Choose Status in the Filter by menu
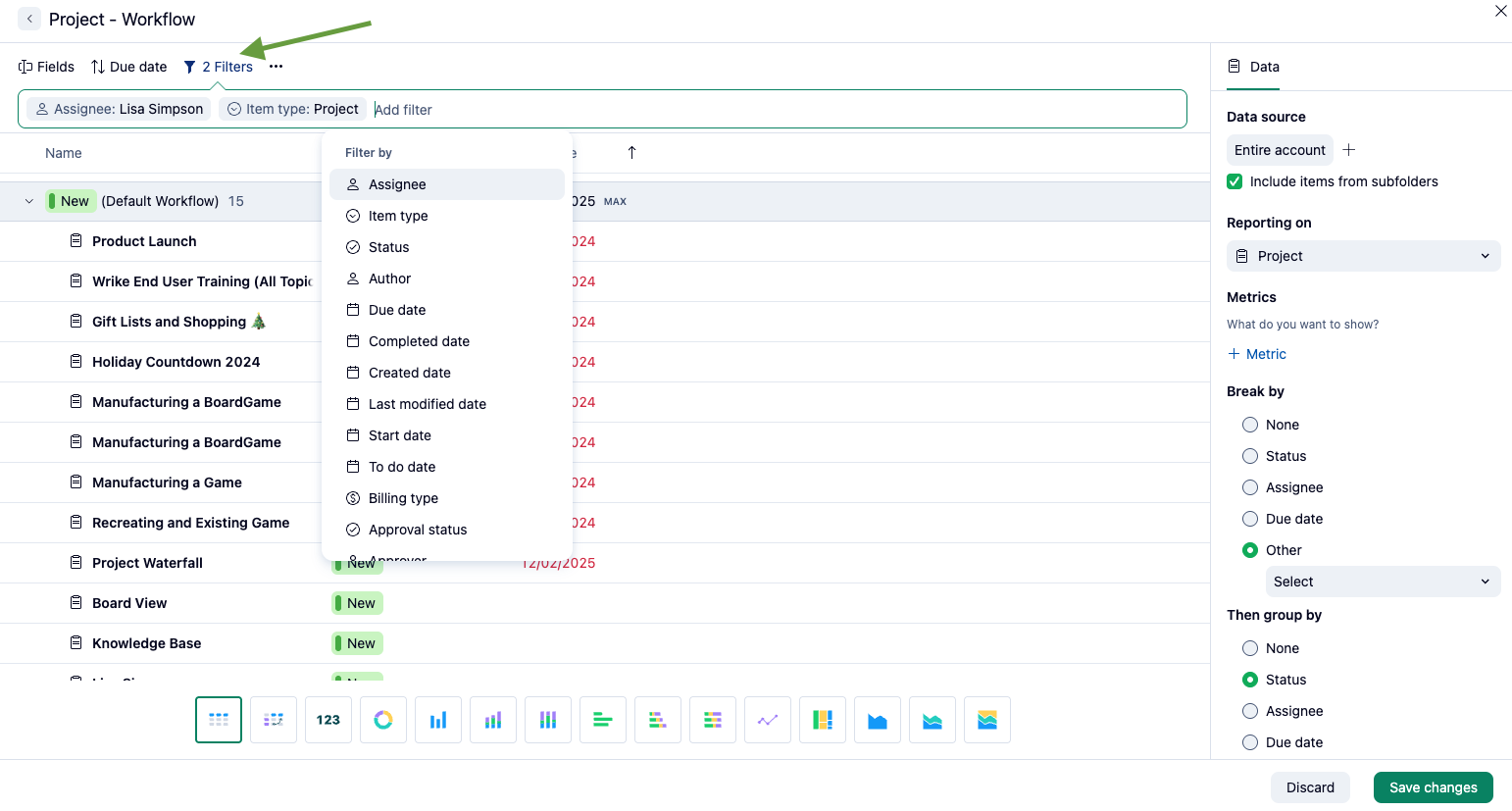Viewport: 1512px width, 811px height. click(447, 247)
